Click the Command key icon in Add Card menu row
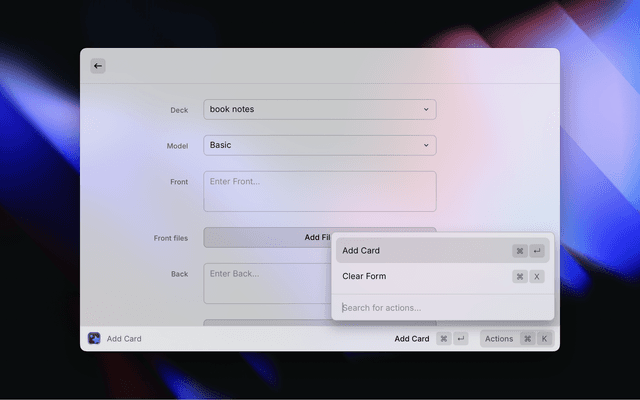The width and height of the screenshot is (640, 400). [520, 251]
